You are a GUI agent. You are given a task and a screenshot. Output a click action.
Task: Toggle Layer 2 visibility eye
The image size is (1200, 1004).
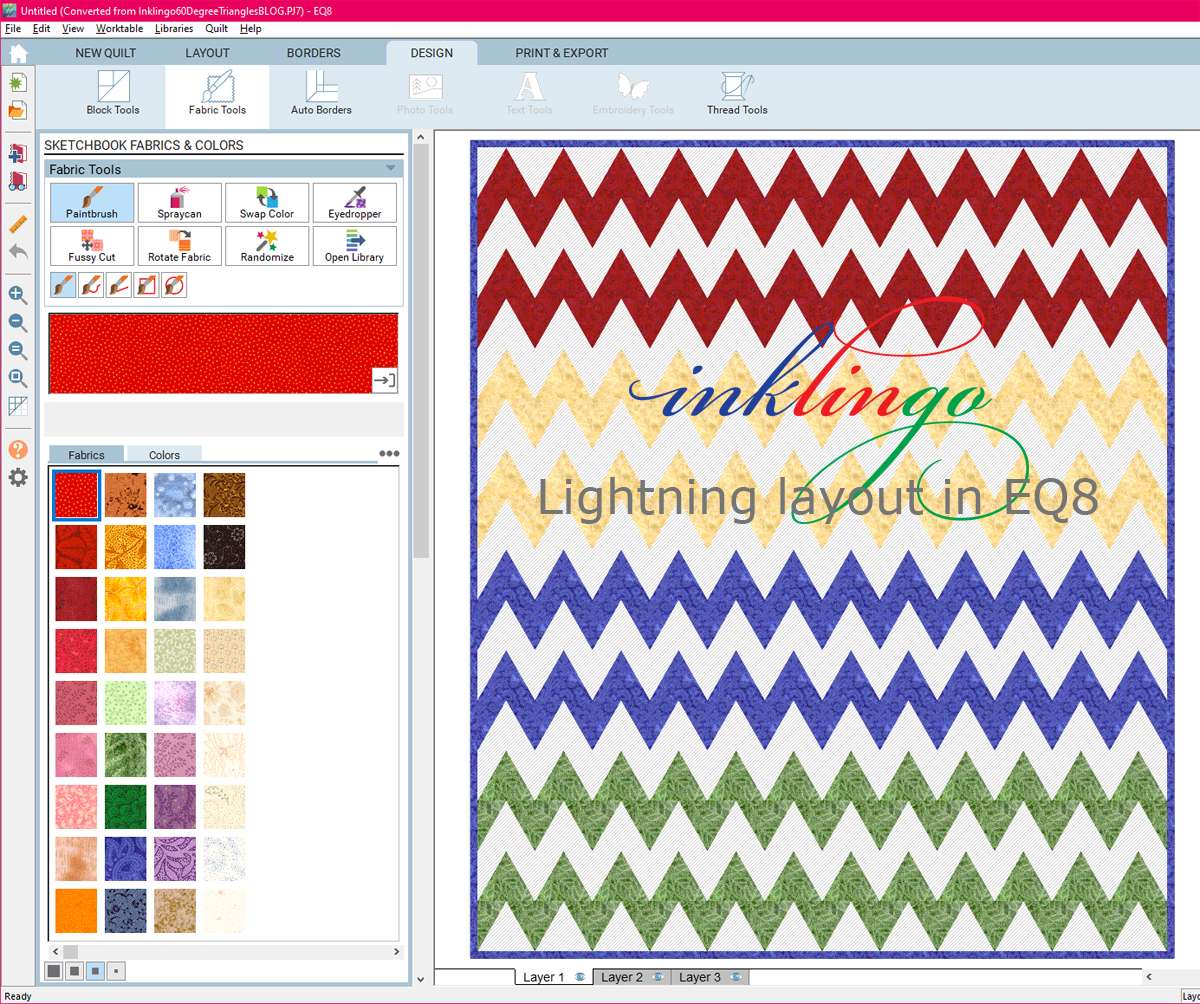point(658,977)
